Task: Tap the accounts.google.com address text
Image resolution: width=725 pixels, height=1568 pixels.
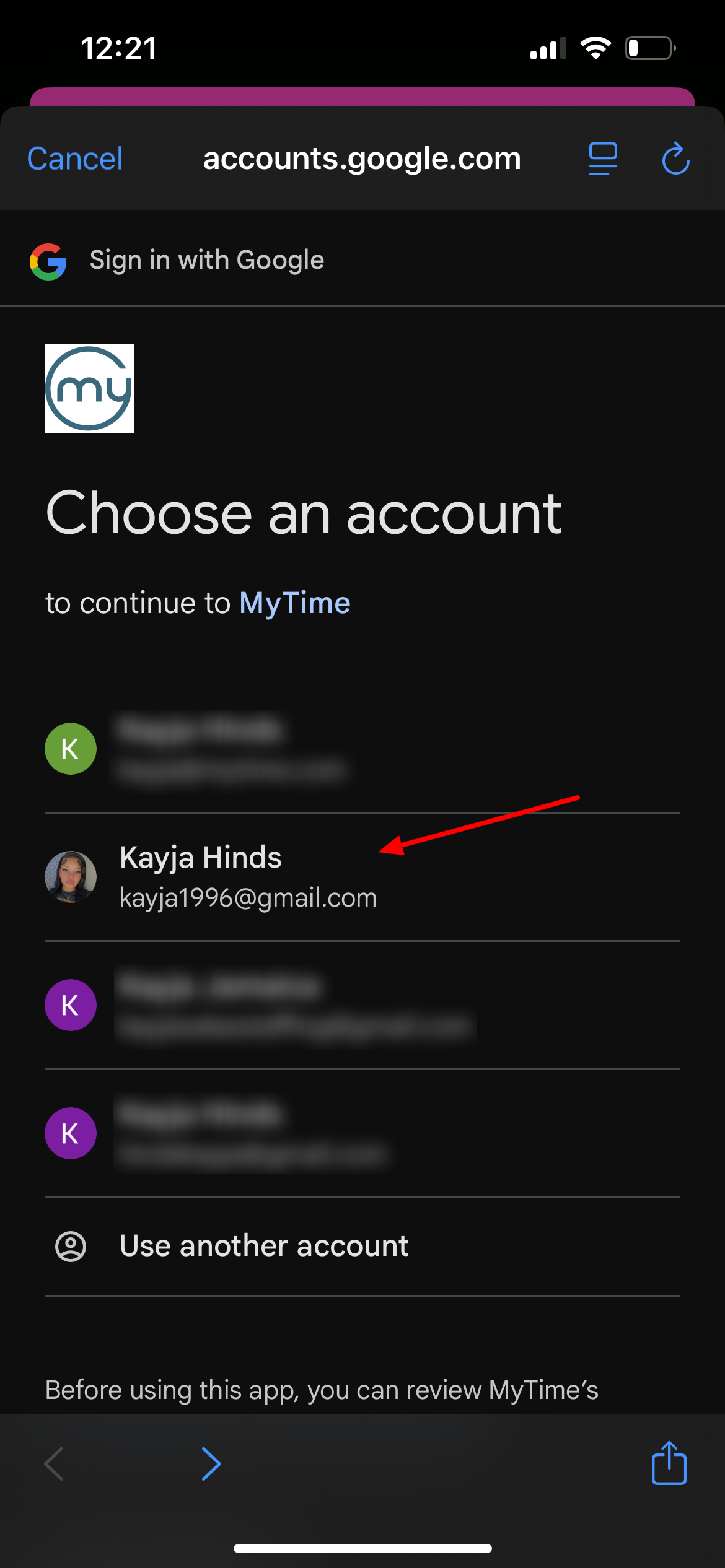Action: pyautogui.click(x=362, y=159)
